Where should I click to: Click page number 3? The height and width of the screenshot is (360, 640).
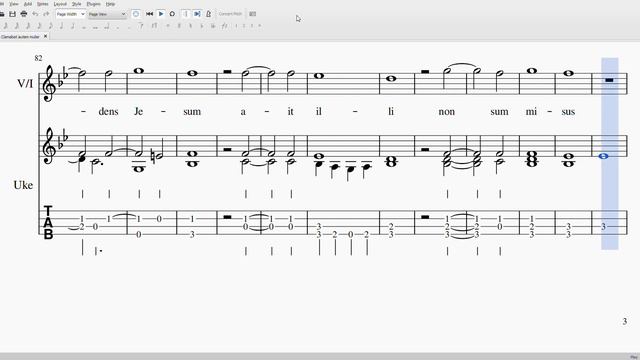(624, 321)
